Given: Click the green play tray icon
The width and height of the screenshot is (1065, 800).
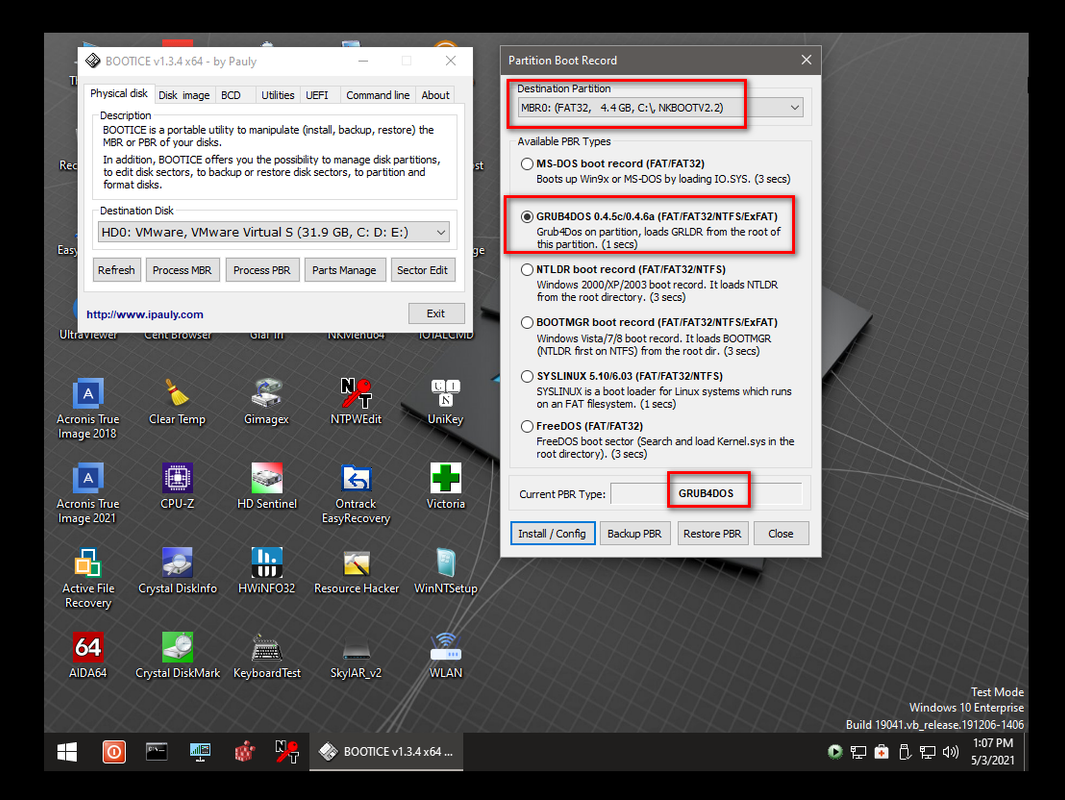Looking at the screenshot, I should [x=835, y=752].
